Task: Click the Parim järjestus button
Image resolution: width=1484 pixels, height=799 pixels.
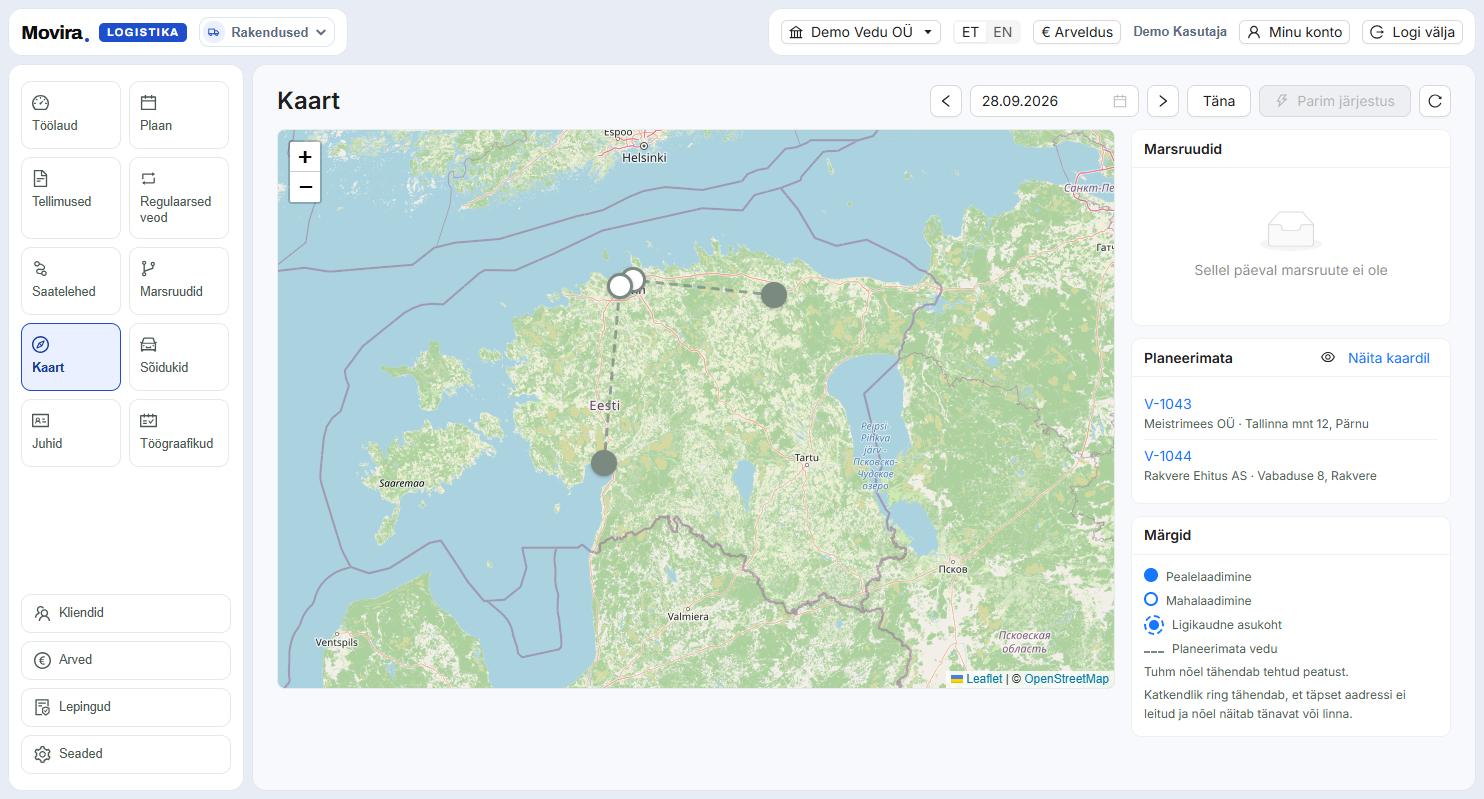Action: pos(1335,101)
